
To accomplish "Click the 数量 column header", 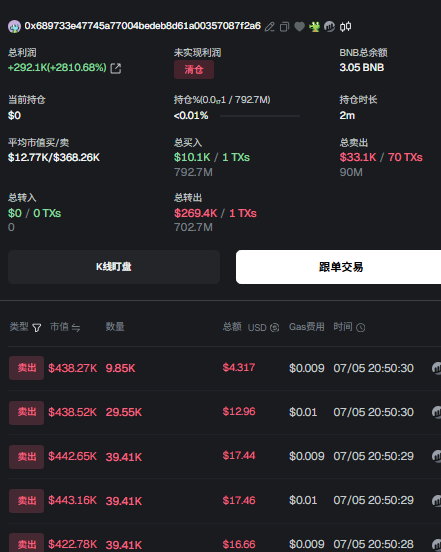I will coord(115,327).
